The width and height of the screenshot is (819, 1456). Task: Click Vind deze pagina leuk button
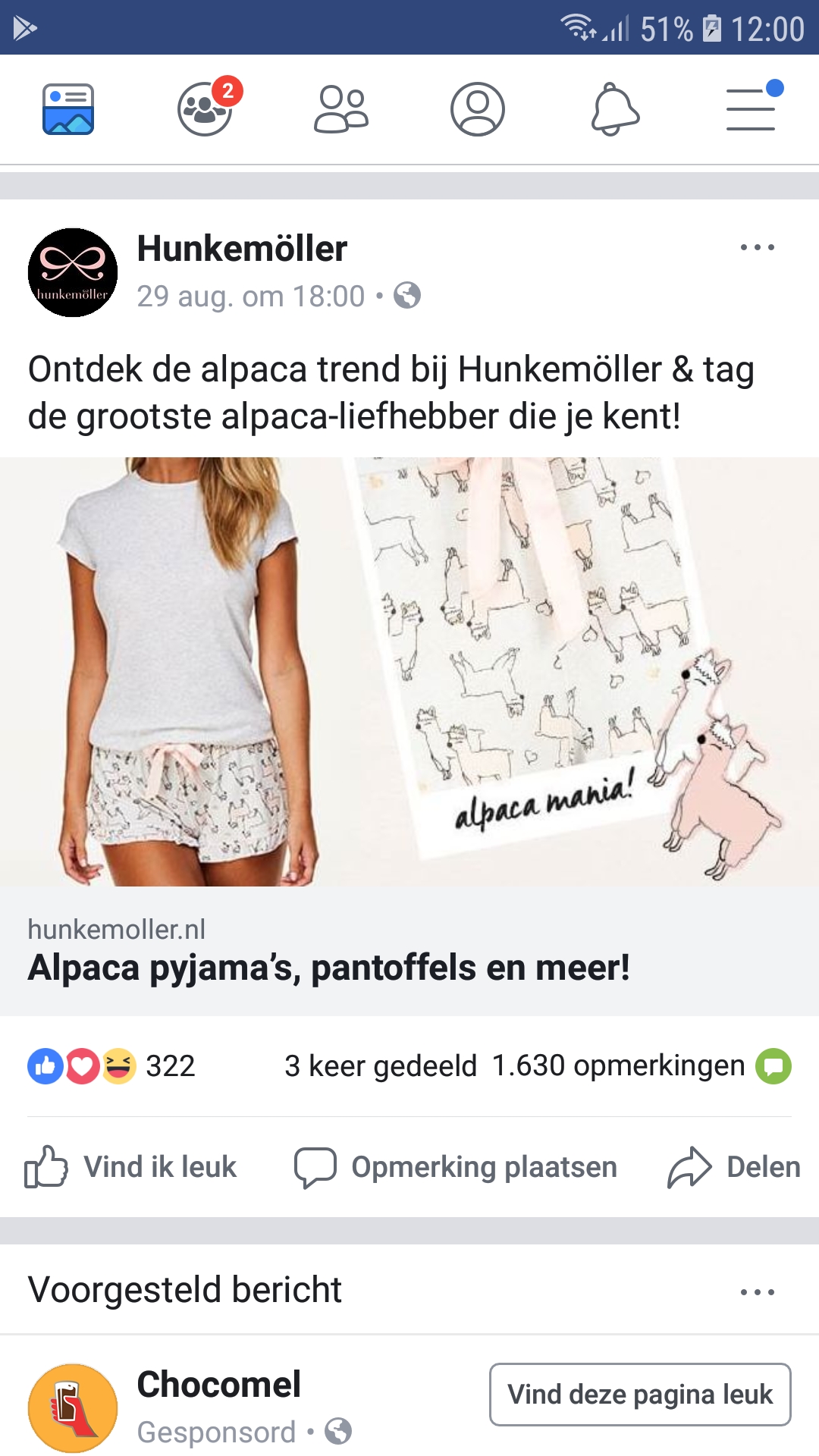coord(640,1395)
